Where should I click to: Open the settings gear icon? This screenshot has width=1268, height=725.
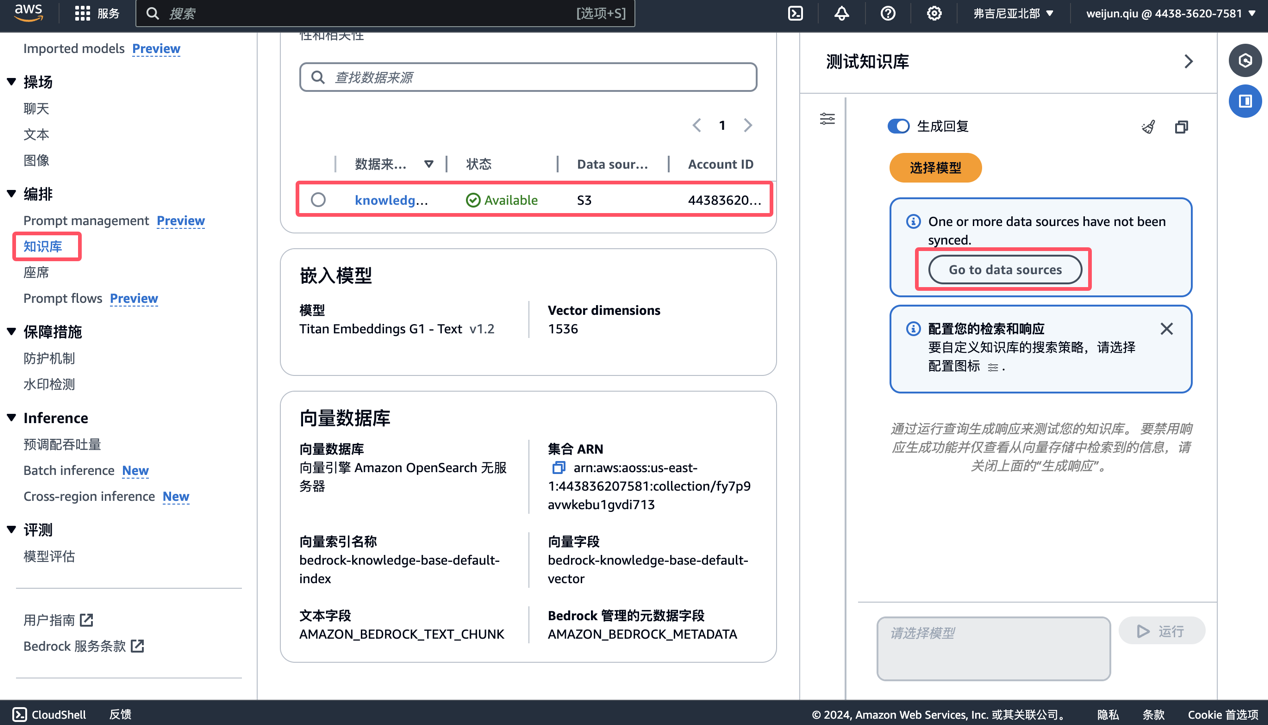click(x=934, y=13)
